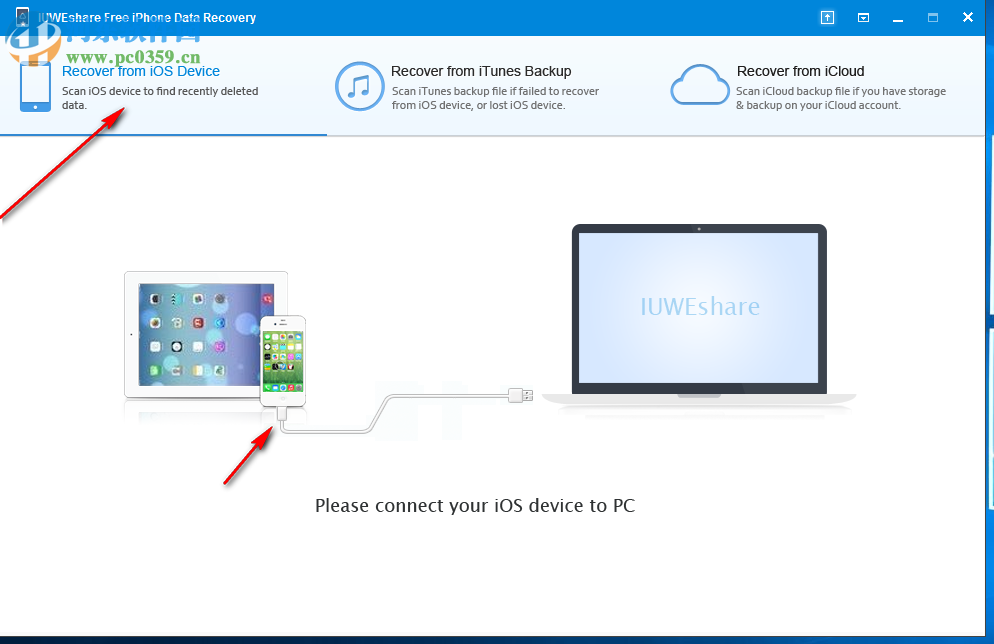Screen dimensions: 994x644
Task: Click text reading Please connect your iOS device
Action: pyautogui.click(x=475, y=506)
